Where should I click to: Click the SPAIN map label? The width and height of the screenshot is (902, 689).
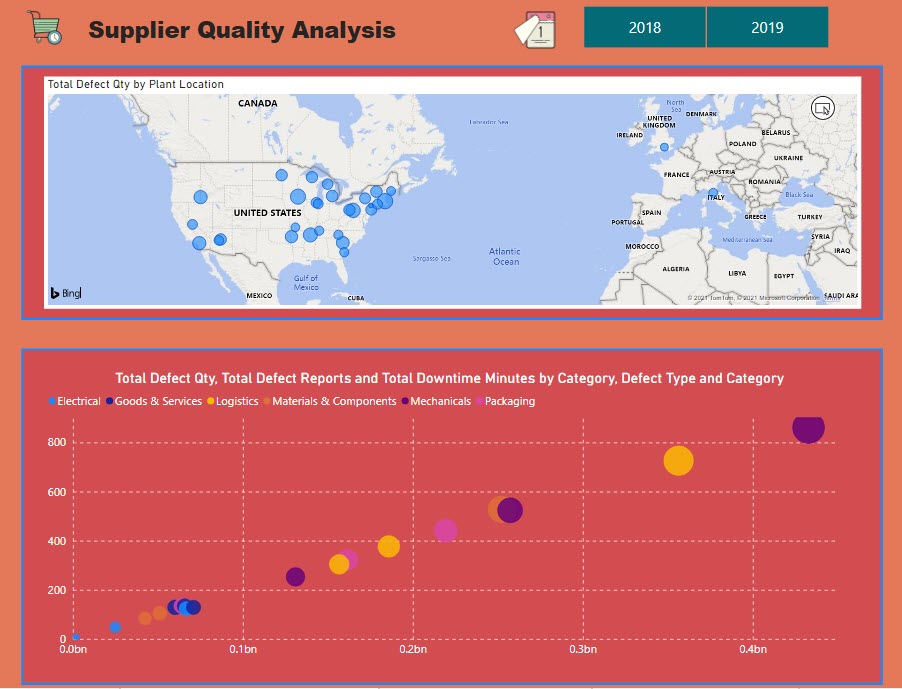point(651,212)
